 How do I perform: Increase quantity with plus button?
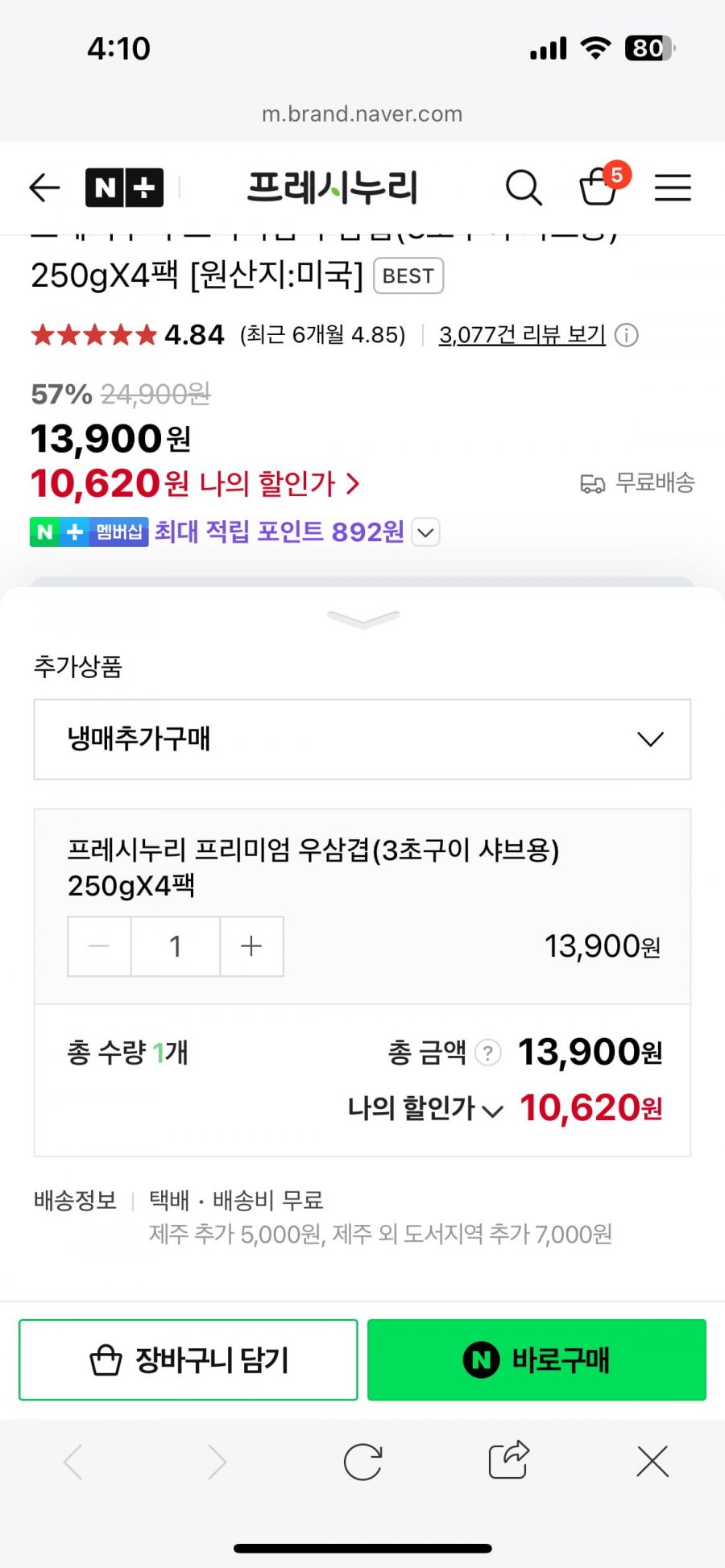point(251,946)
